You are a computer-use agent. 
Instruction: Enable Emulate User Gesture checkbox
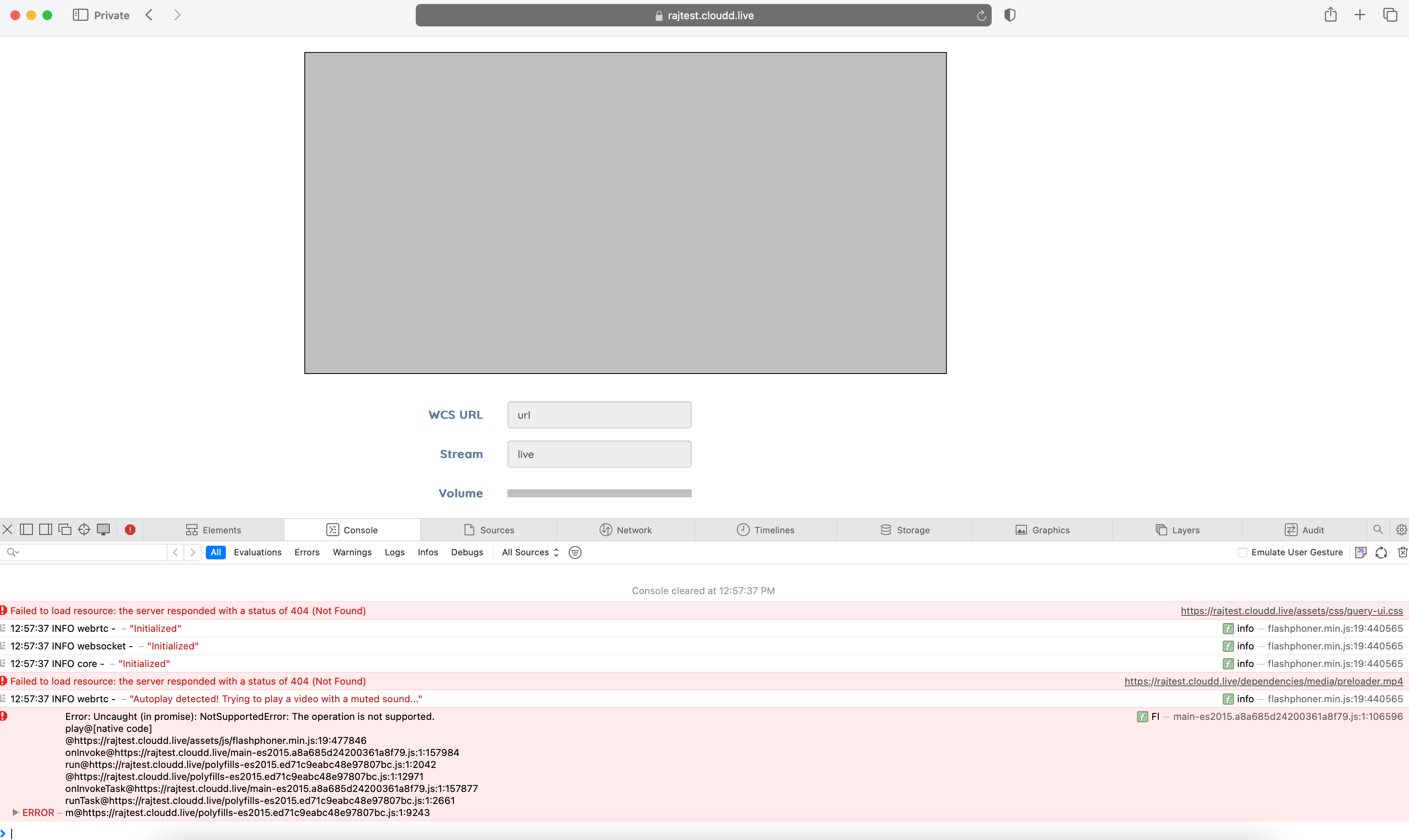tap(1242, 553)
